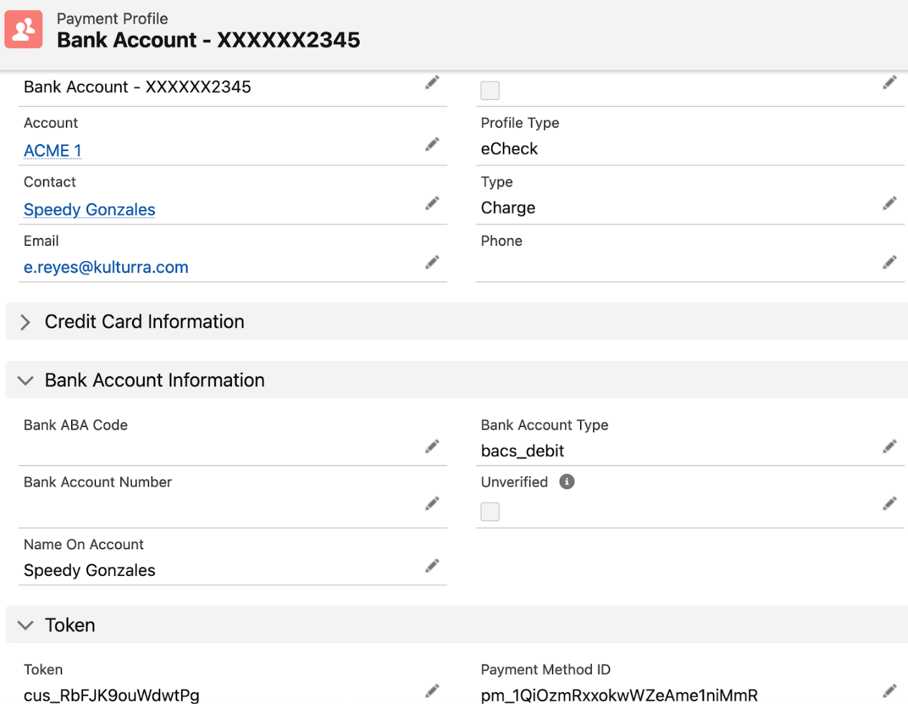Toggle the Unverified checkbox

tap(490, 512)
